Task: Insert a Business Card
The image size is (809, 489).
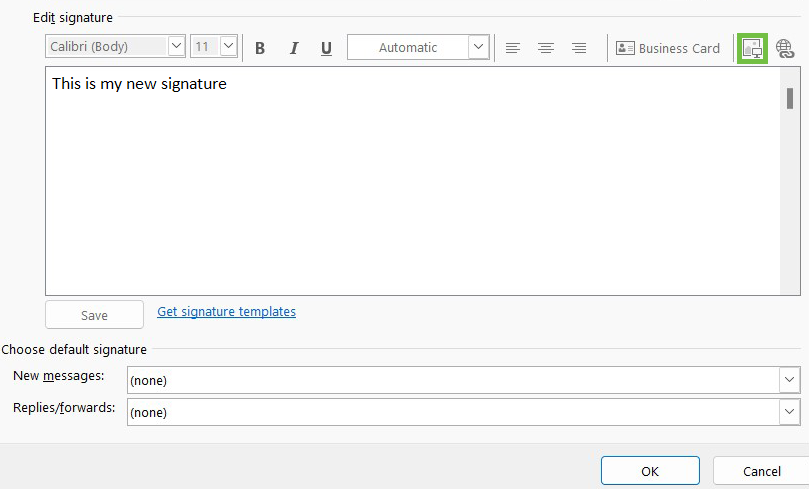Action: 668,48
